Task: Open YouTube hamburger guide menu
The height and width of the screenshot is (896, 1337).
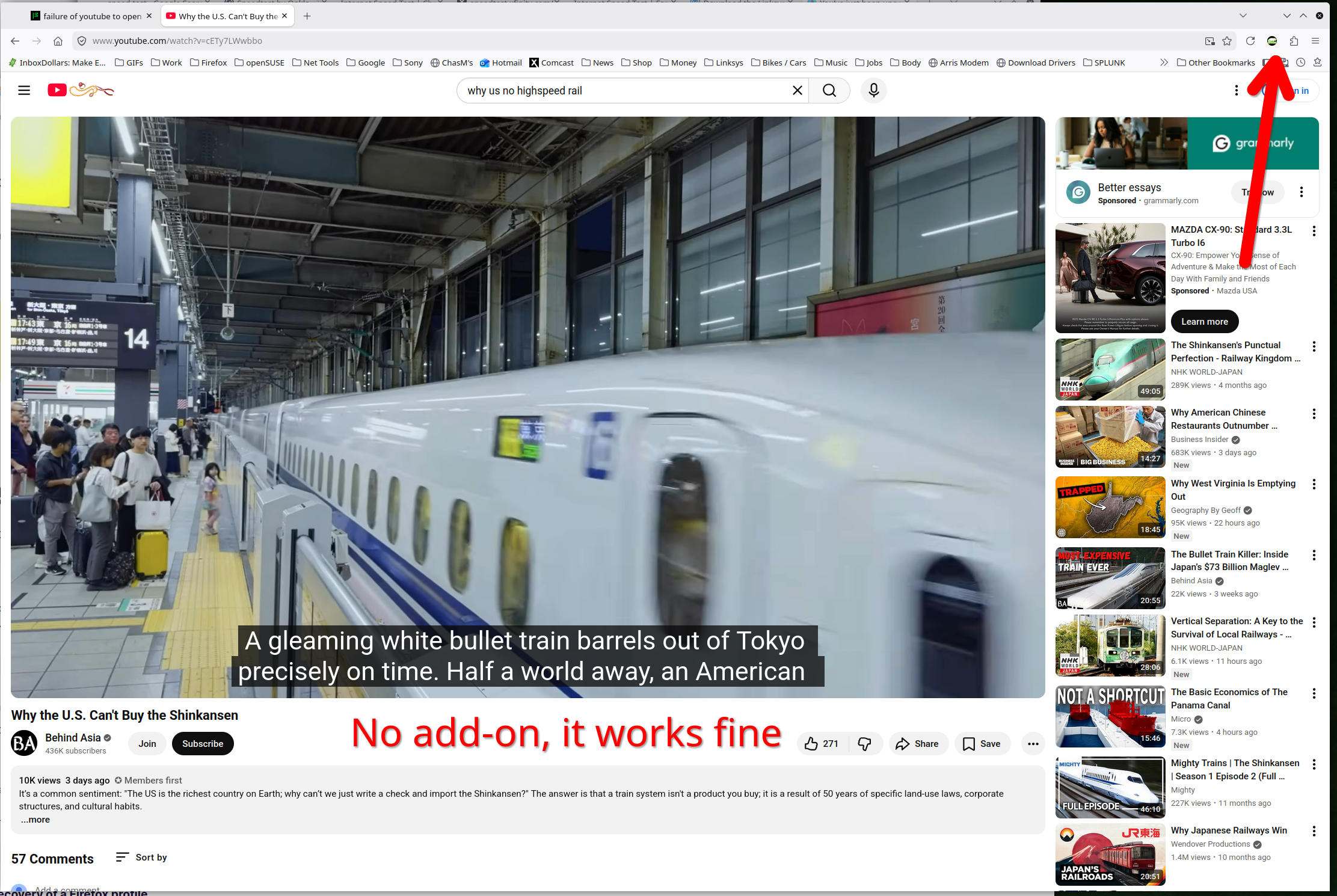Action: click(24, 90)
